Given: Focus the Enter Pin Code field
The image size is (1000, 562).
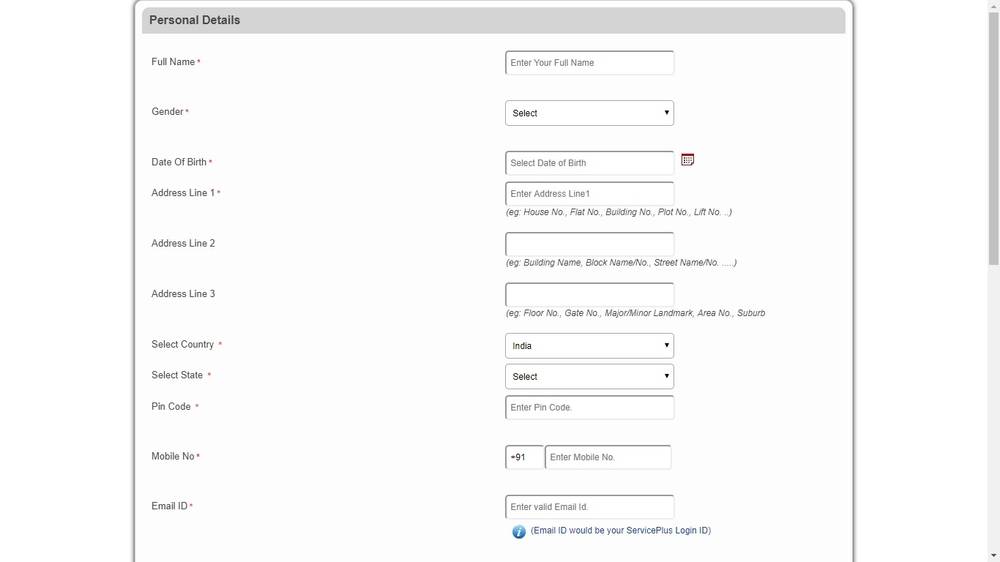Looking at the screenshot, I should pyautogui.click(x=589, y=408).
